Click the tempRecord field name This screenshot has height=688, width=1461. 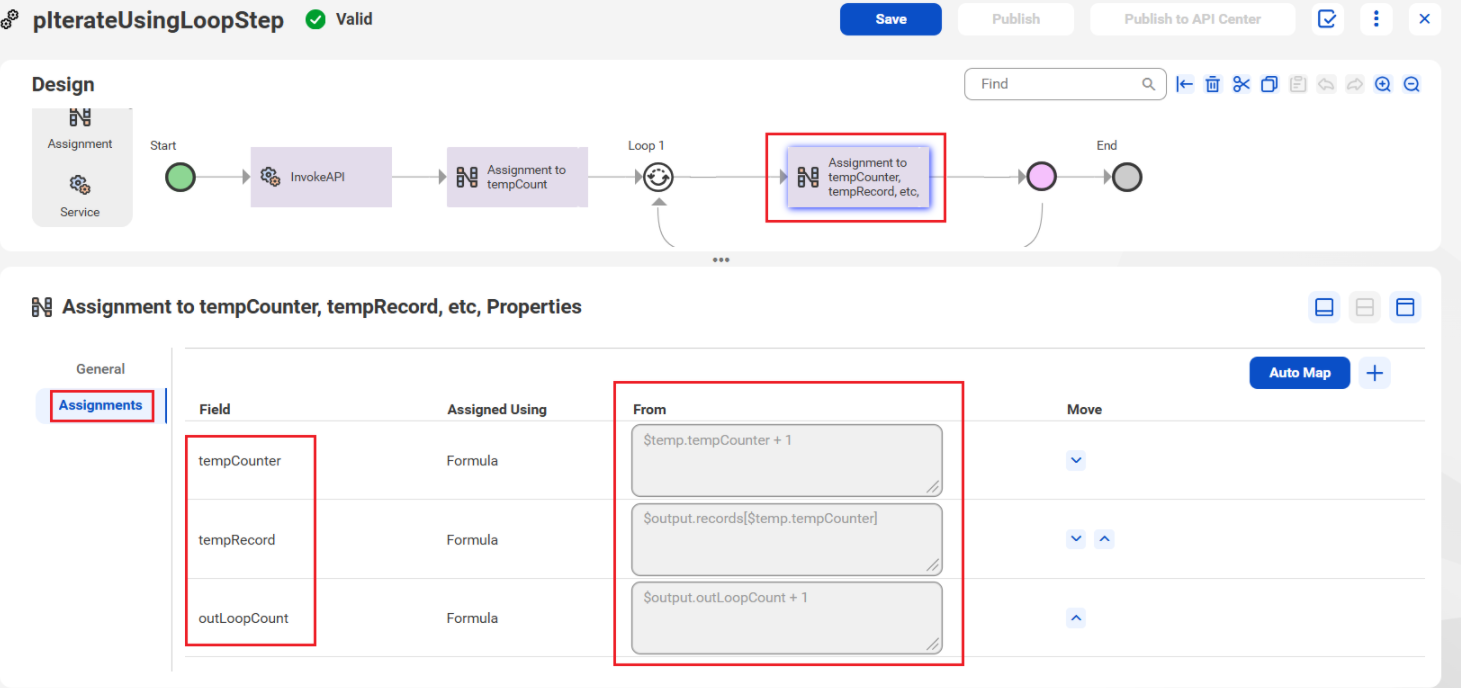click(x=237, y=540)
